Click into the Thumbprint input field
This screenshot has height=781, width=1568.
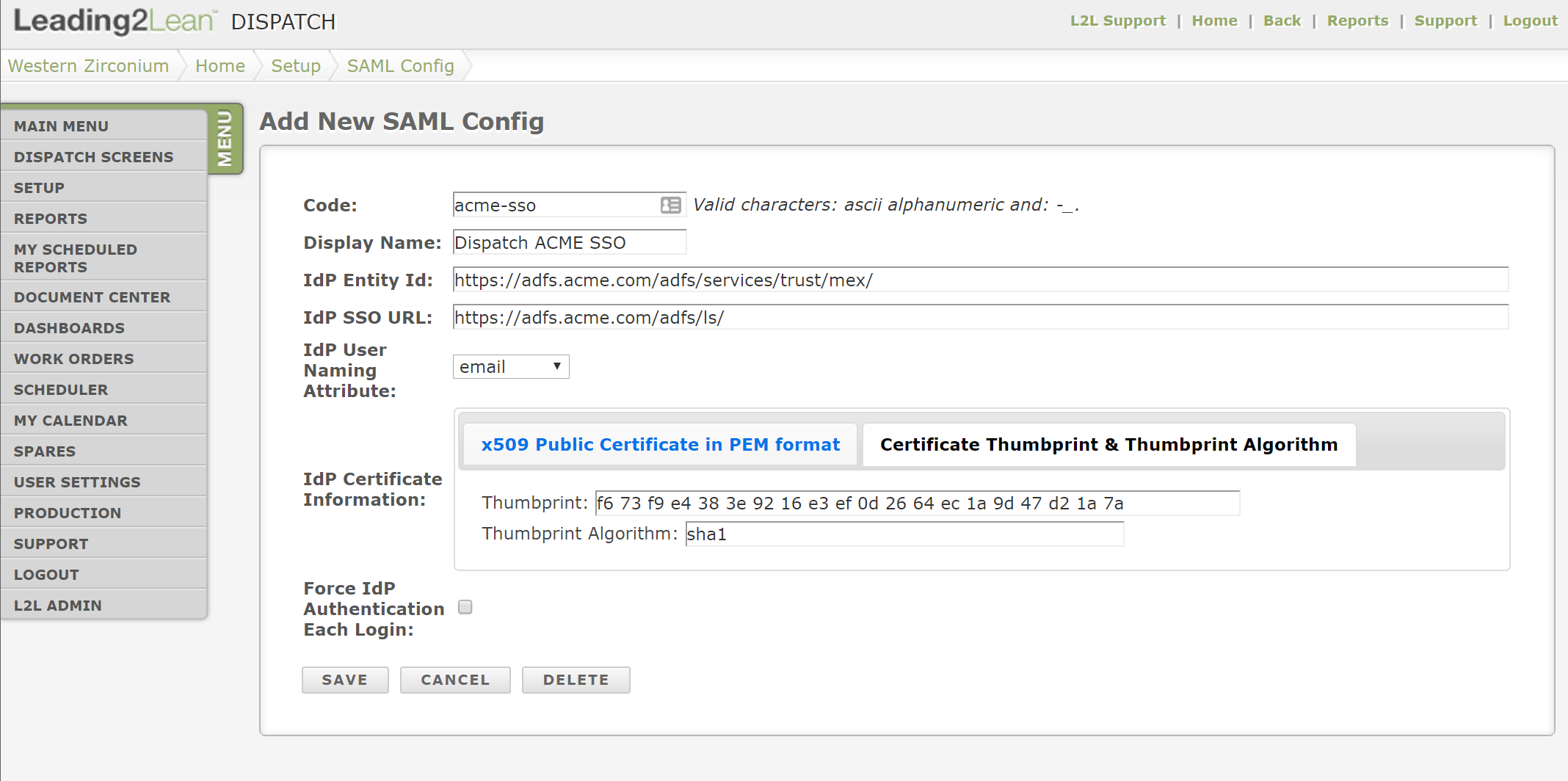coord(918,503)
